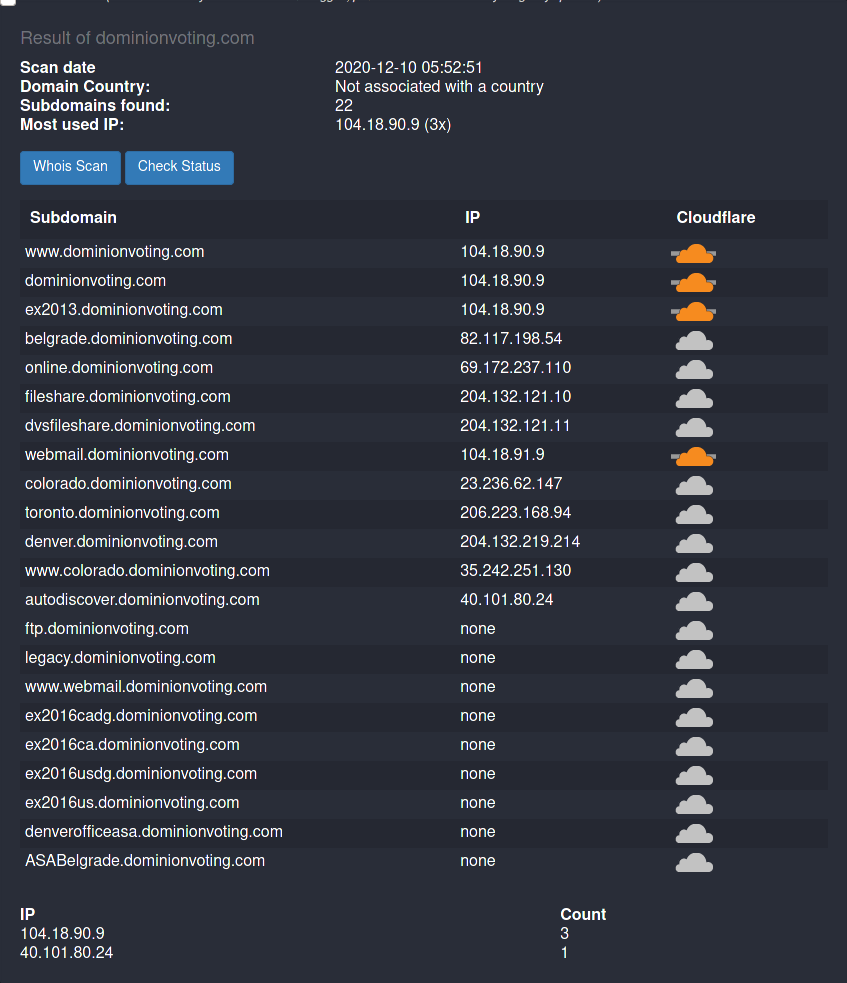The width and height of the screenshot is (847, 983).
Task: Click Cloudflare icon in the bare dominionvoting.com row
Action: (693, 282)
